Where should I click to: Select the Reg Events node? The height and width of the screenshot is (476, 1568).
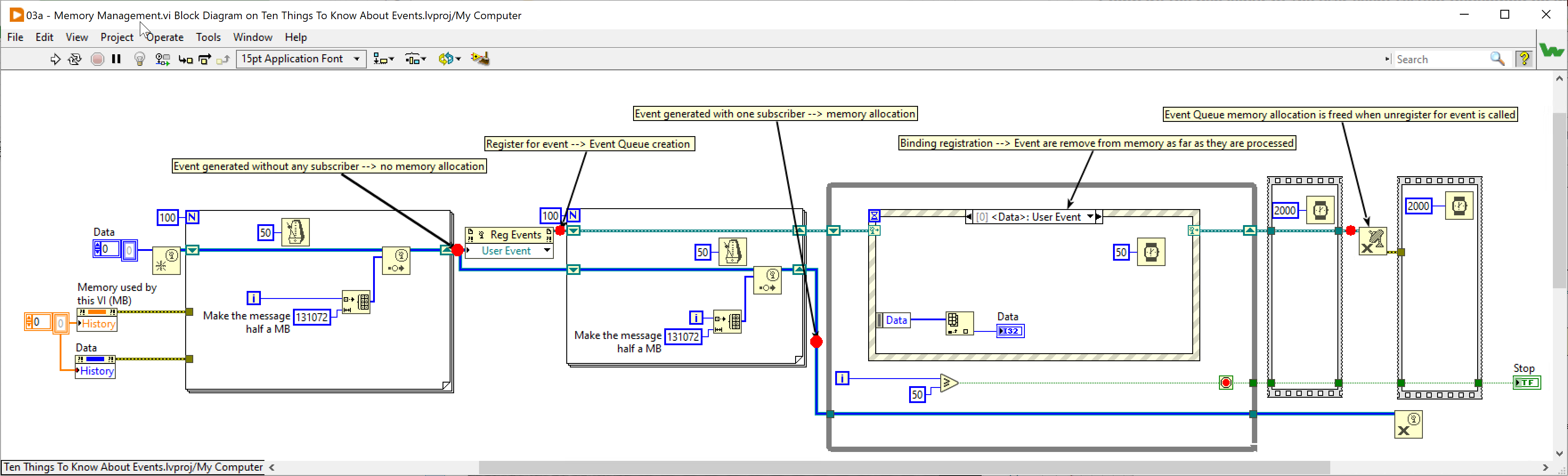pos(509,234)
